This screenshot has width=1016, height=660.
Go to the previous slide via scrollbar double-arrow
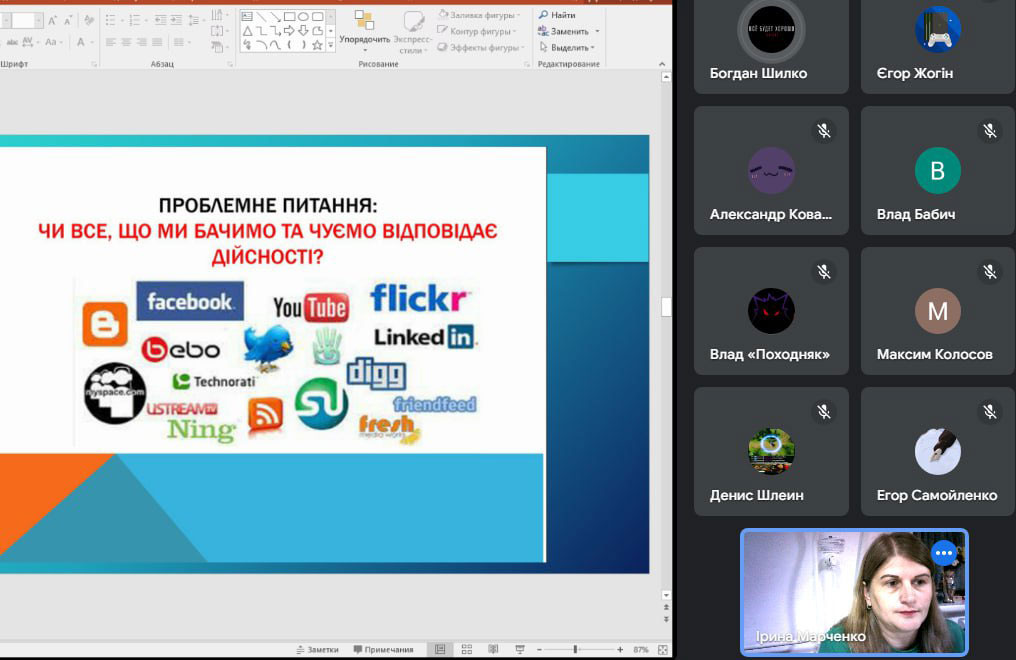point(666,608)
